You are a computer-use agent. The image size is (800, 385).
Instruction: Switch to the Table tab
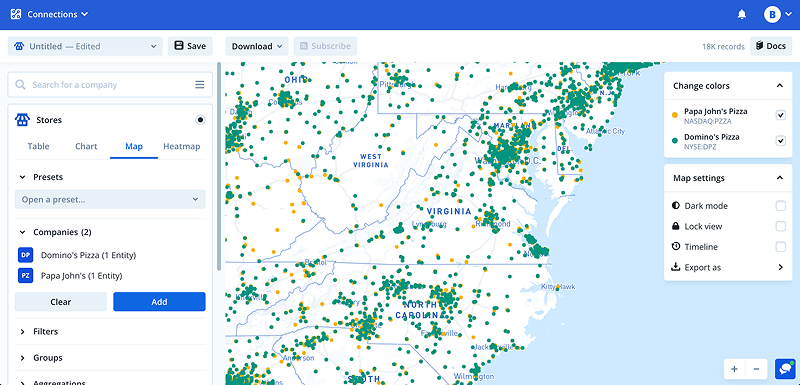[x=38, y=146]
